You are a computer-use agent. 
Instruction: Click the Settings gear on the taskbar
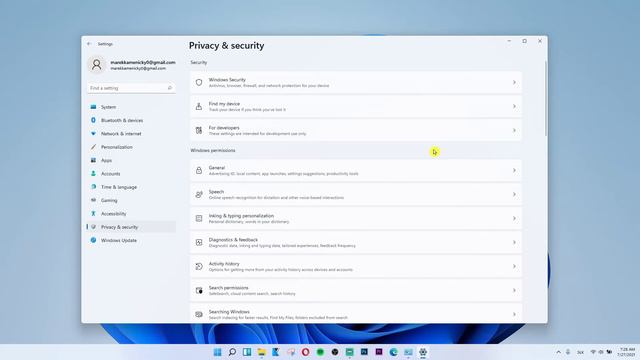(x=423, y=352)
